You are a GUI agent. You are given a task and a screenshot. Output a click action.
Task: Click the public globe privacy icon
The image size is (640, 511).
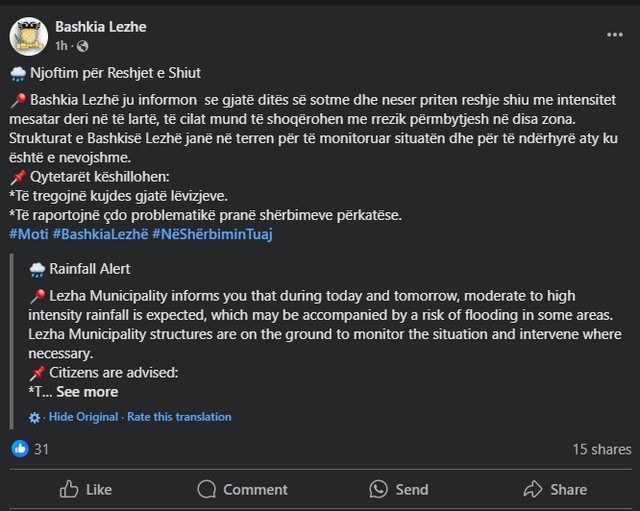[82, 46]
